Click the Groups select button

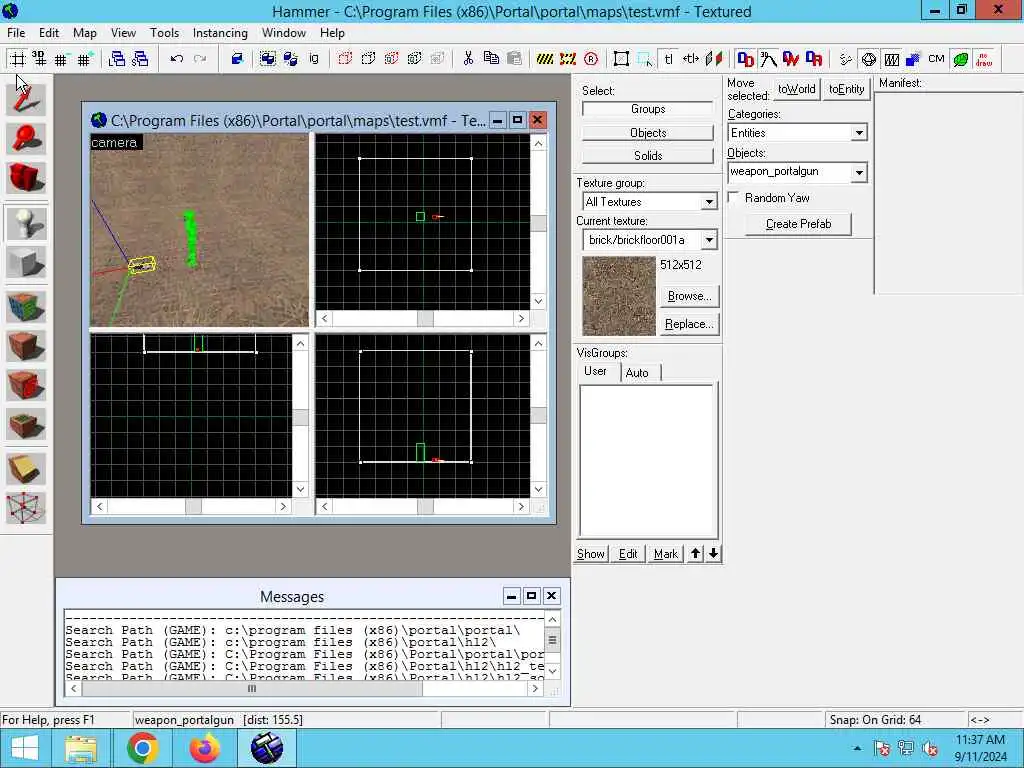pos(648,109)
